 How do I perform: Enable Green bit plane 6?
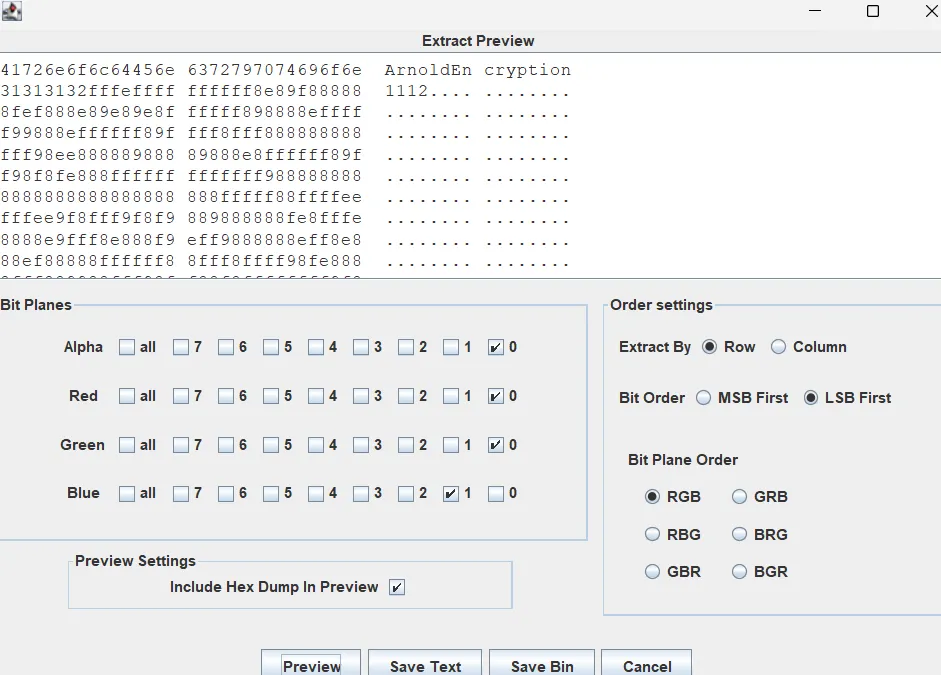point(226,445)
